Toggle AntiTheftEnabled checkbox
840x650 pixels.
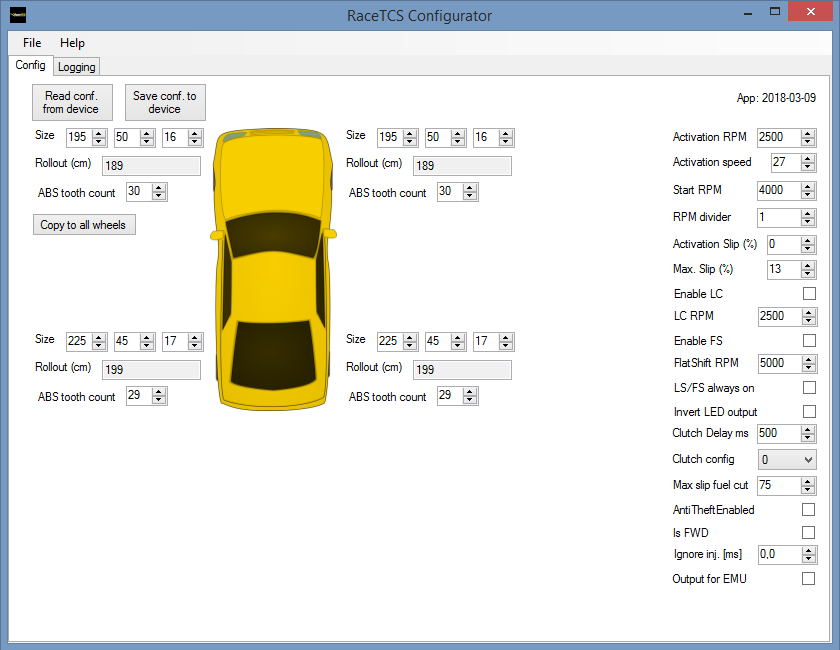(809, 510)
